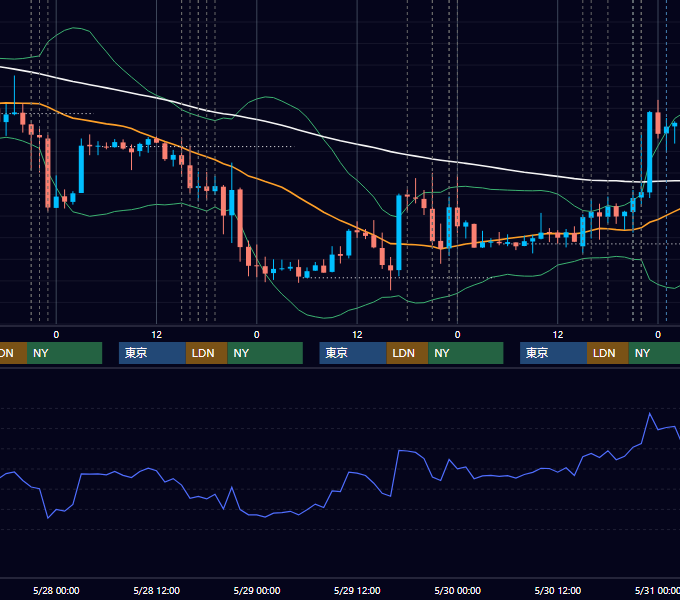The image size is (680, 600).
Task: Select the LDN session block on 5/30
Action: [x=608, y=353]
